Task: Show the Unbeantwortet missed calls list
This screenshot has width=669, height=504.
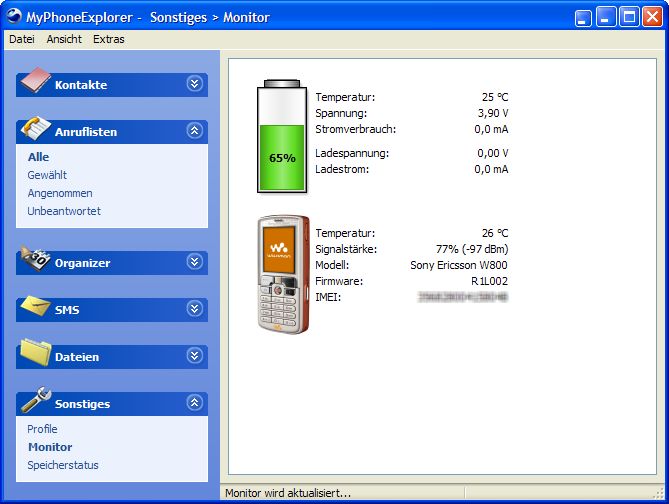Action: pyautogui.click(x=64, y=211)
